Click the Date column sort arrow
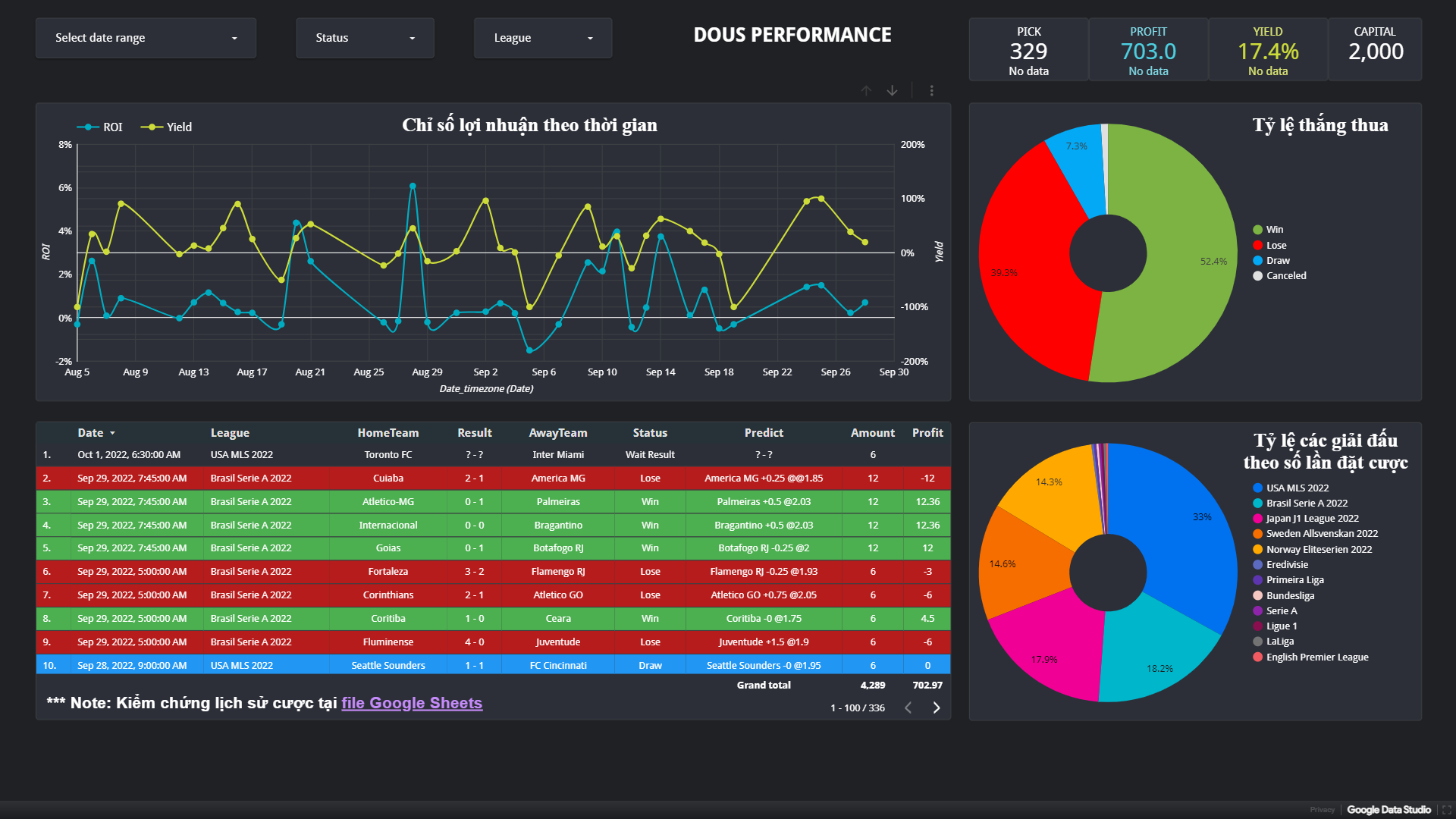The width and height of the screenshot is (1456, 819). pos(112,433)
